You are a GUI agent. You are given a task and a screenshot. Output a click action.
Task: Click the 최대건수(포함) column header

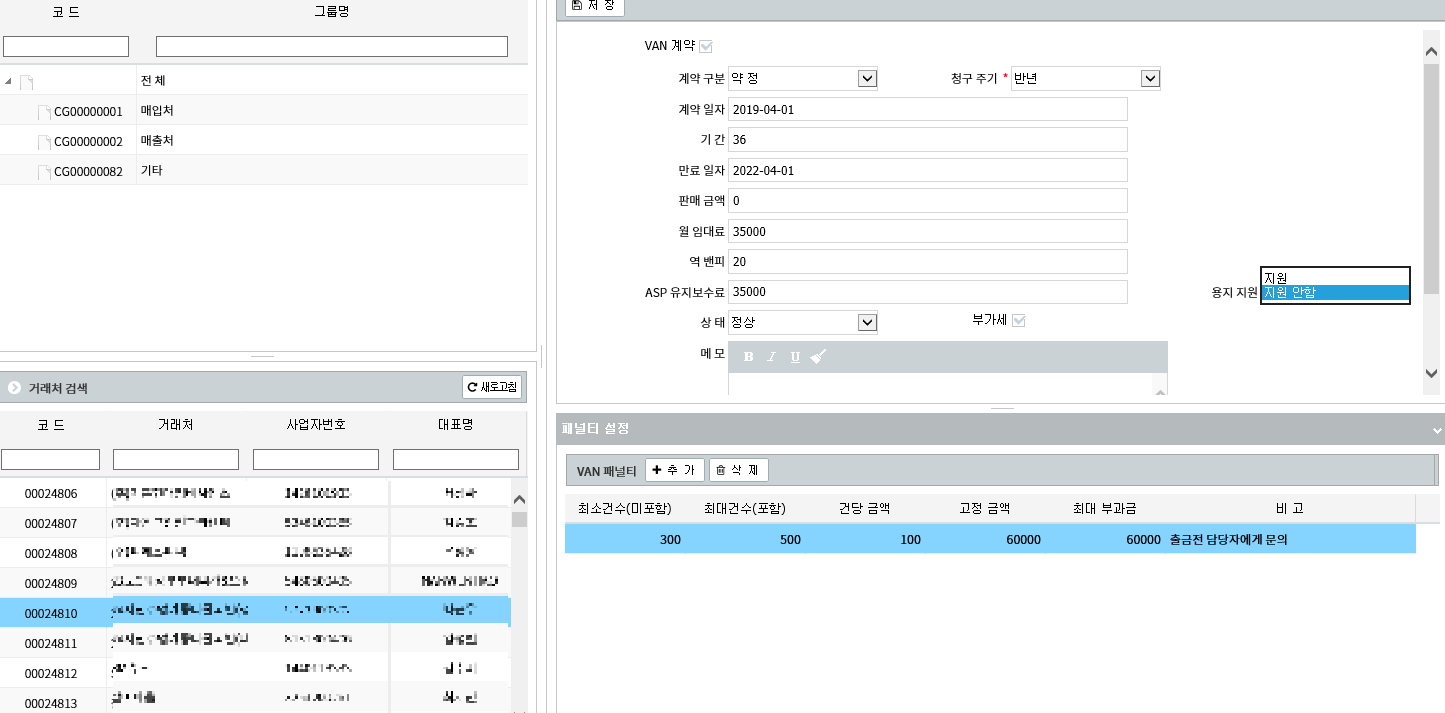[x=745, y=508]
